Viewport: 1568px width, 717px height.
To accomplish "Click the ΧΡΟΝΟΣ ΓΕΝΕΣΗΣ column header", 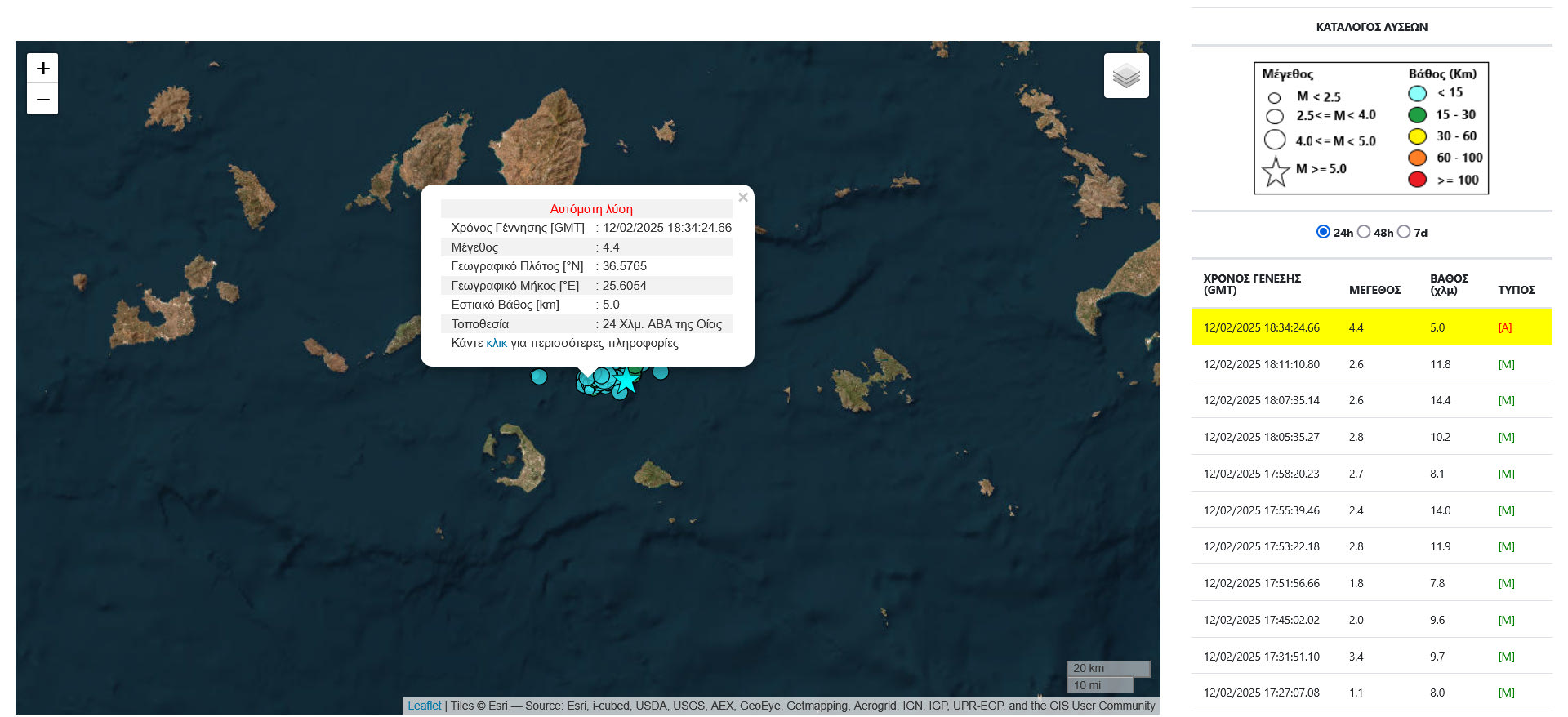I will (1251, 284).
